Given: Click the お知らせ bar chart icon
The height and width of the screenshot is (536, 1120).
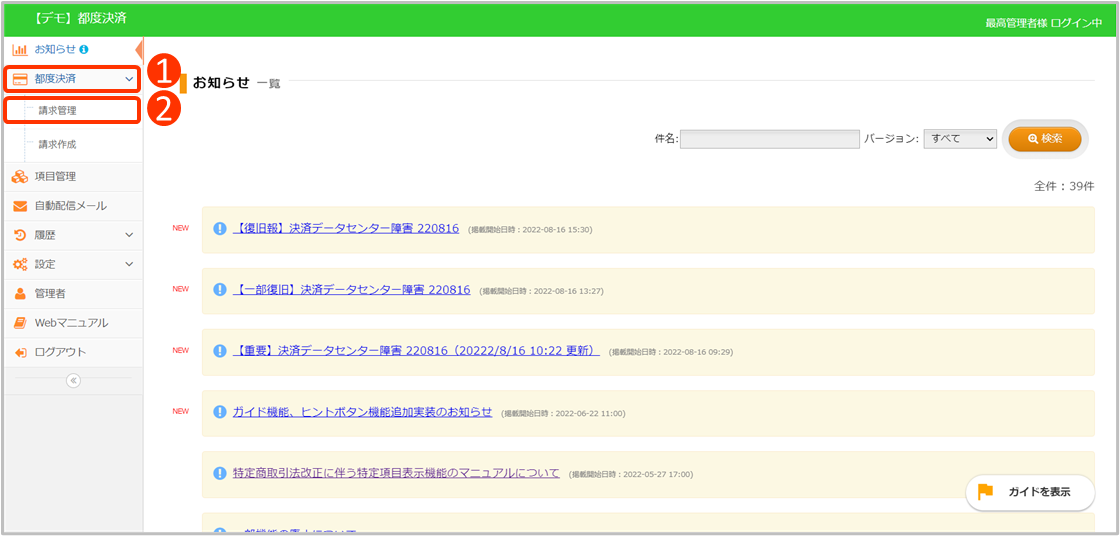Looking at the screenshot, I should pyautogui.click(x=20, y=49).
